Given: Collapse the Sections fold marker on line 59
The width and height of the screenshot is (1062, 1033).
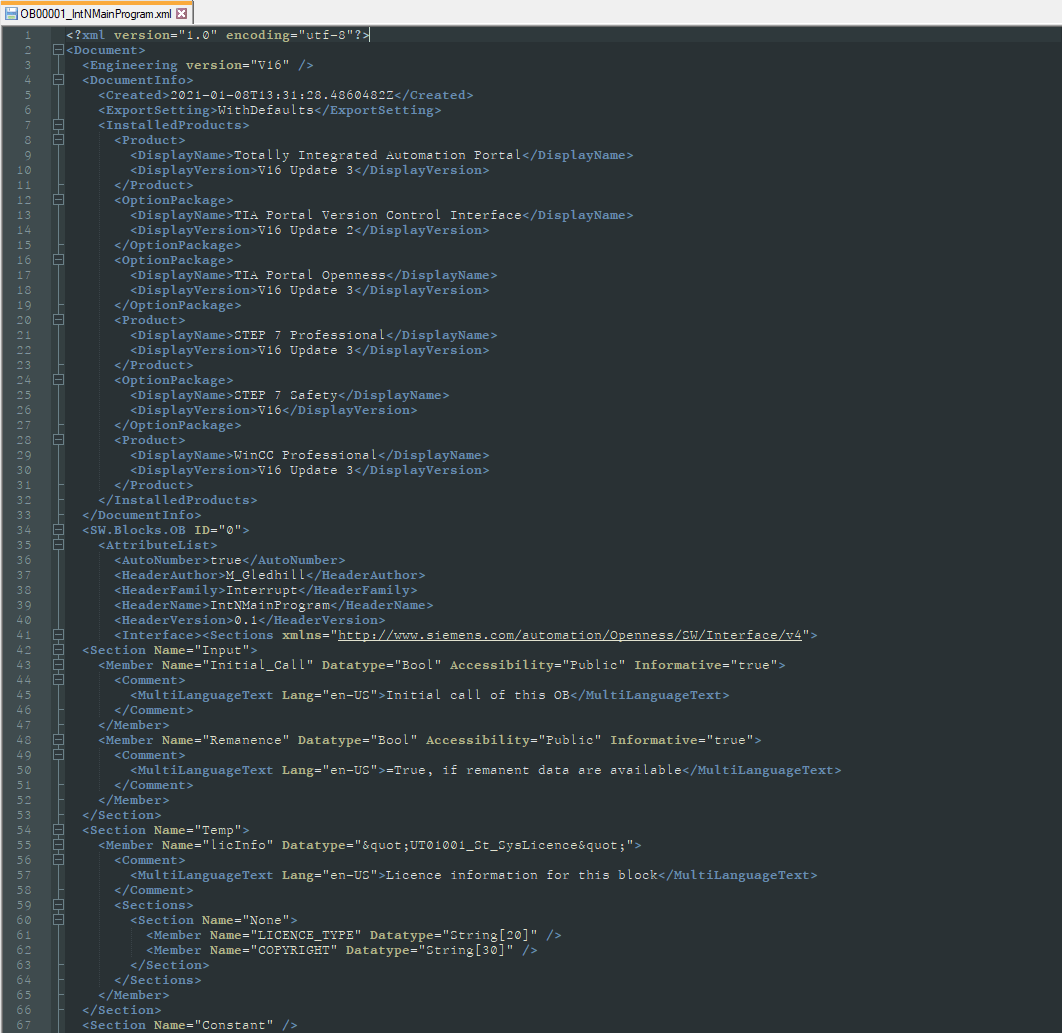Looking at the screenshot, I should pos(58,906).
